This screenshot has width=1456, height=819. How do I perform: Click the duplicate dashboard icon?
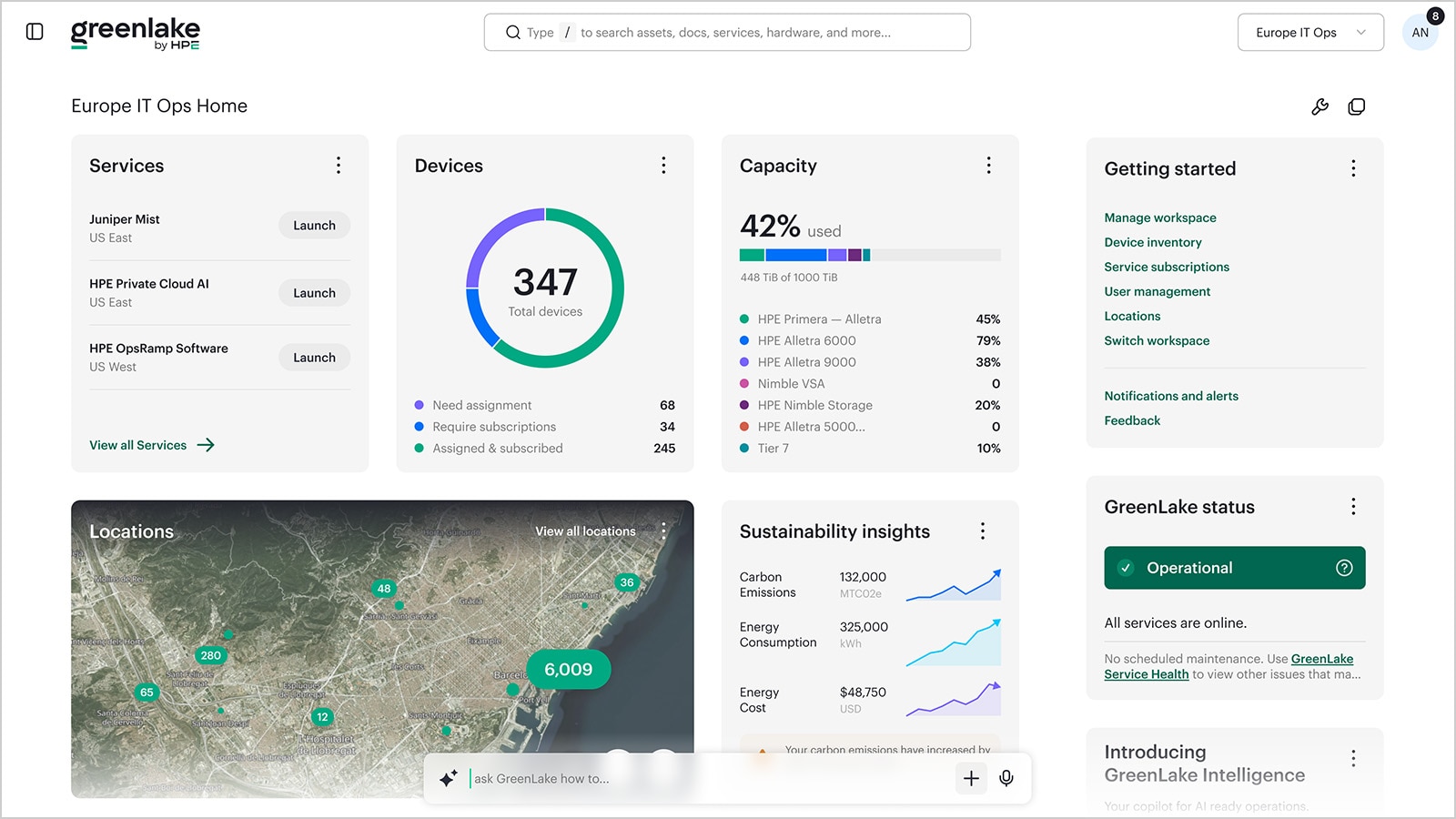(1357, 106)
